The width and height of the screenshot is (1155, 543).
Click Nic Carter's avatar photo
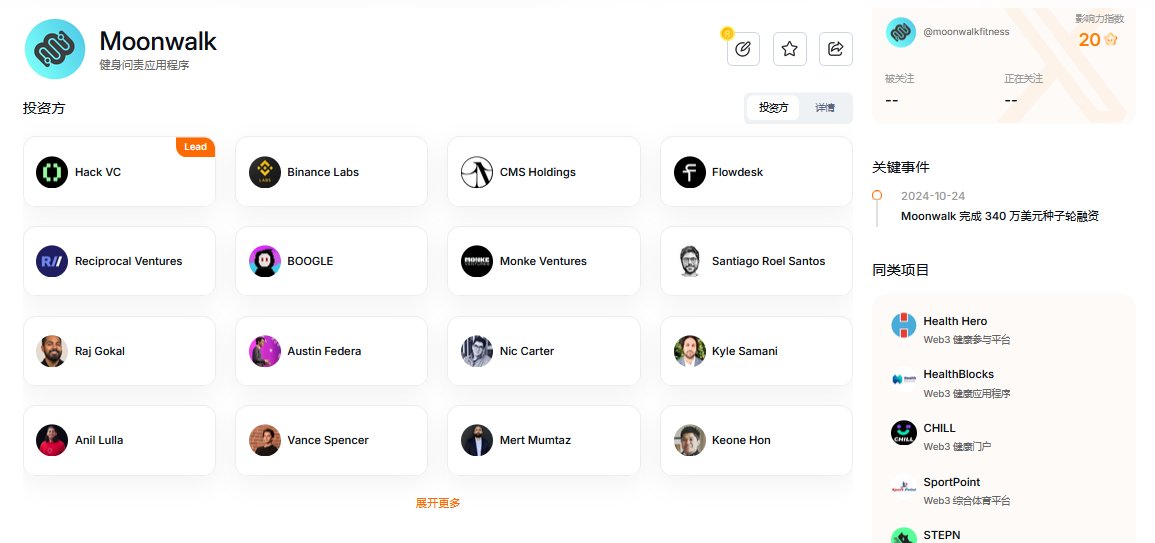(477, 351)
